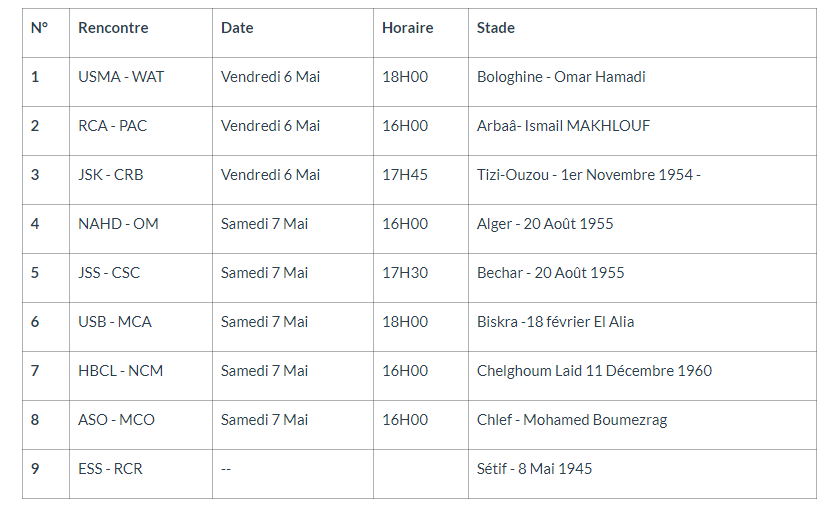
Task: Select the NAHD - OM match cell
Action: 118,224
